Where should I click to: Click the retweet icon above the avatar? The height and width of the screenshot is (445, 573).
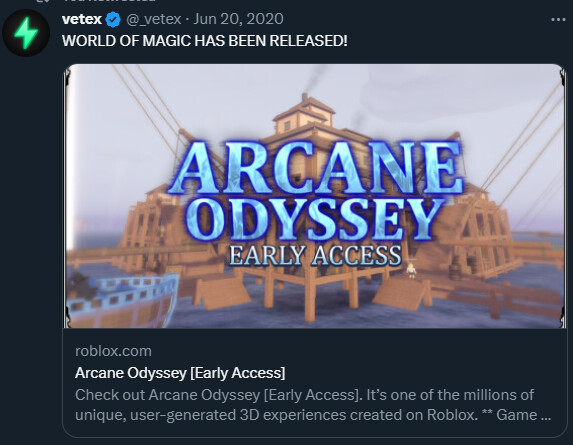[x=43, y=1]
